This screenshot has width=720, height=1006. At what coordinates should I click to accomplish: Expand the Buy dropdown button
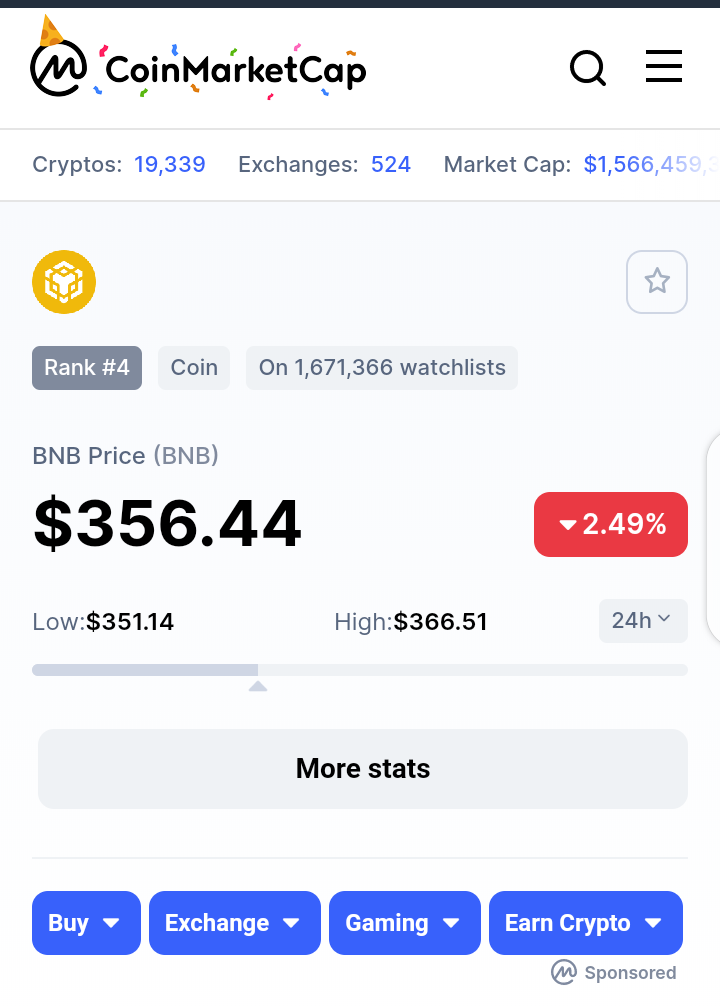click(x=86, y=923)
